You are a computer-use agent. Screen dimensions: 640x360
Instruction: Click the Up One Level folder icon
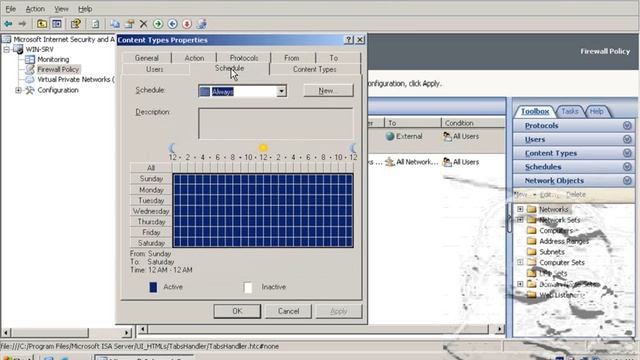[x=42, y=24]
